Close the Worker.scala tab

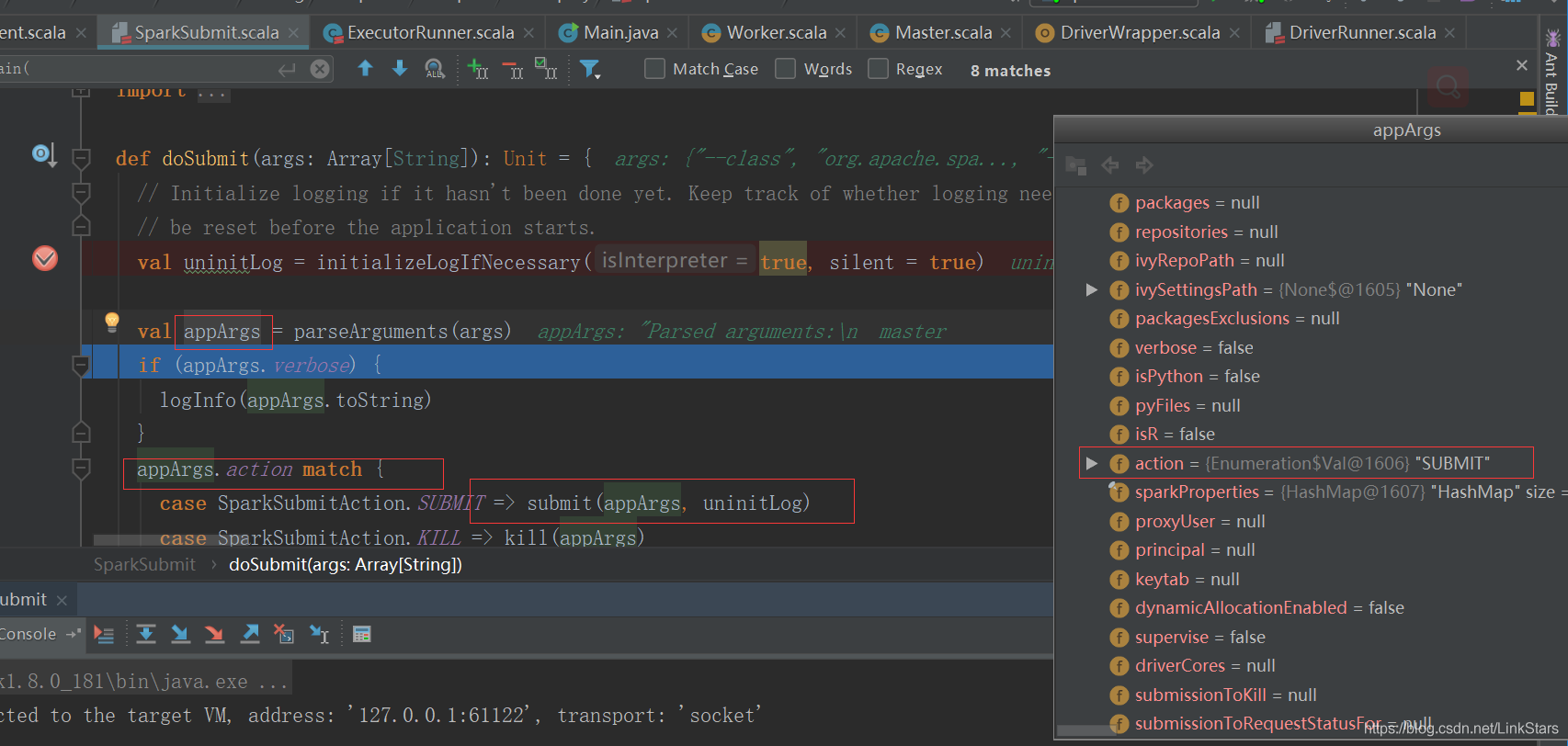[x=840, y=33]
